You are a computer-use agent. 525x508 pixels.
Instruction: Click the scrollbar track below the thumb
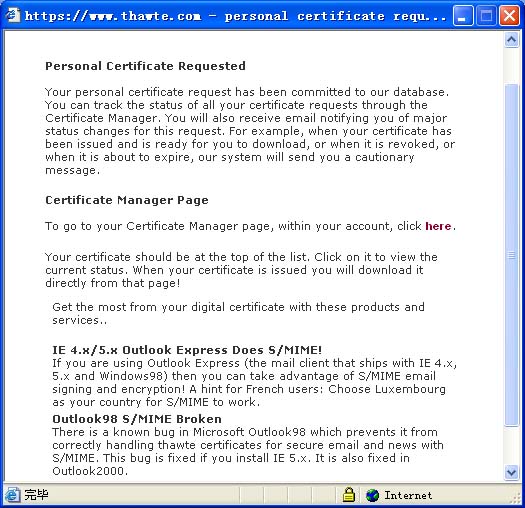coord(511,446)
